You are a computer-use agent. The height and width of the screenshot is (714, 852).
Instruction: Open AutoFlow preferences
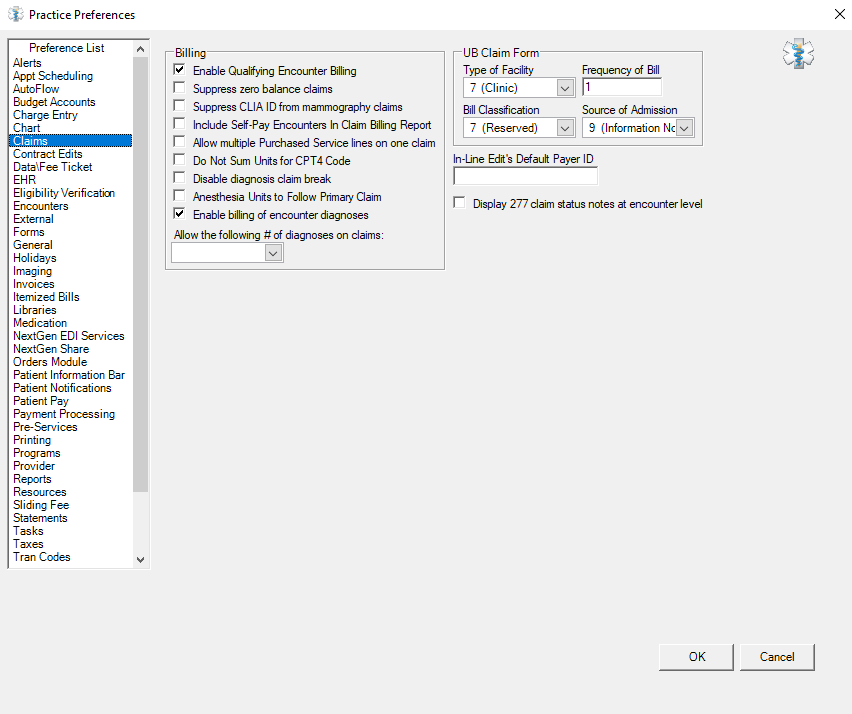point(36,89)
